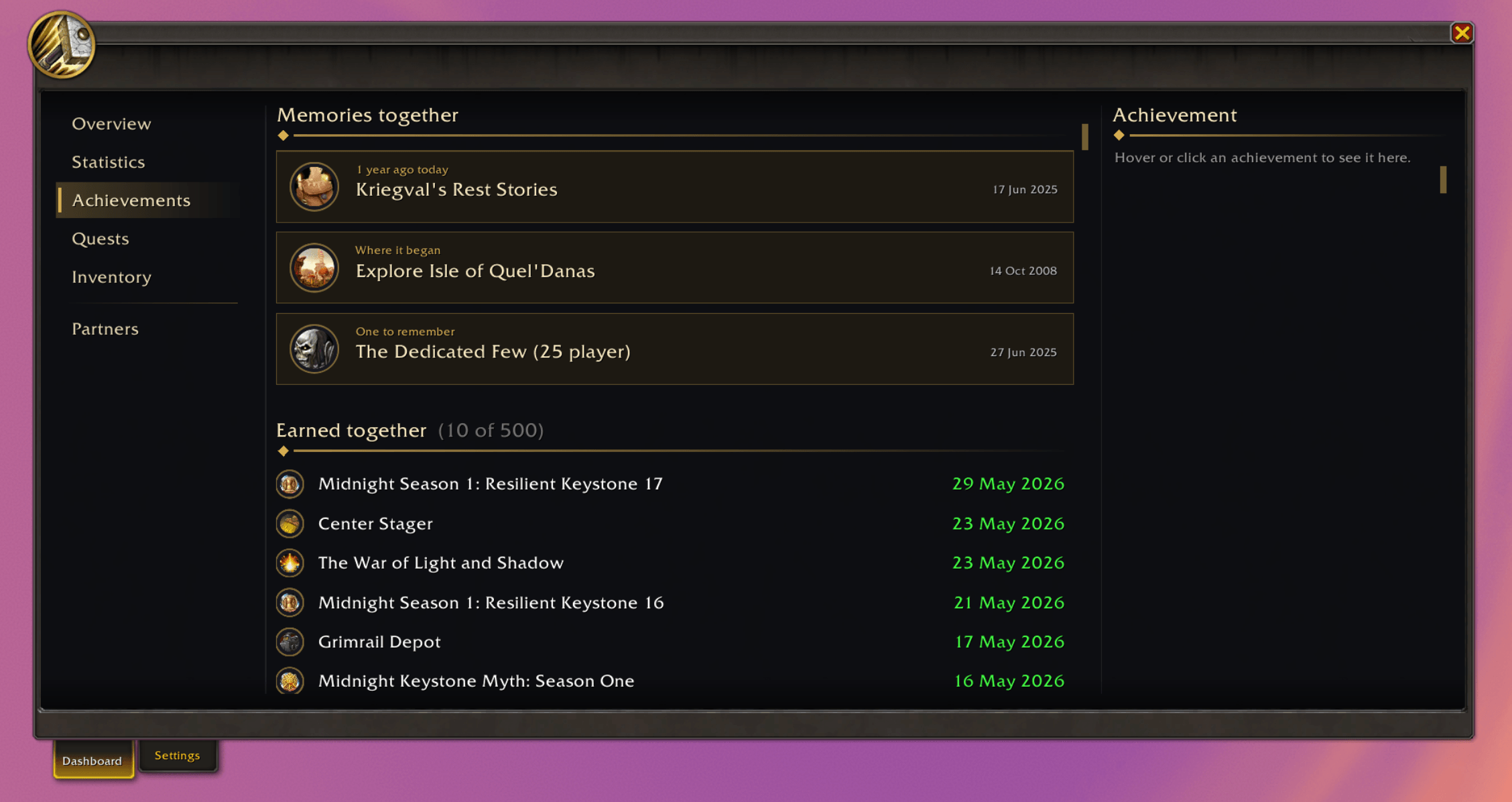Select the Quests sidebar item

[100, 239]
